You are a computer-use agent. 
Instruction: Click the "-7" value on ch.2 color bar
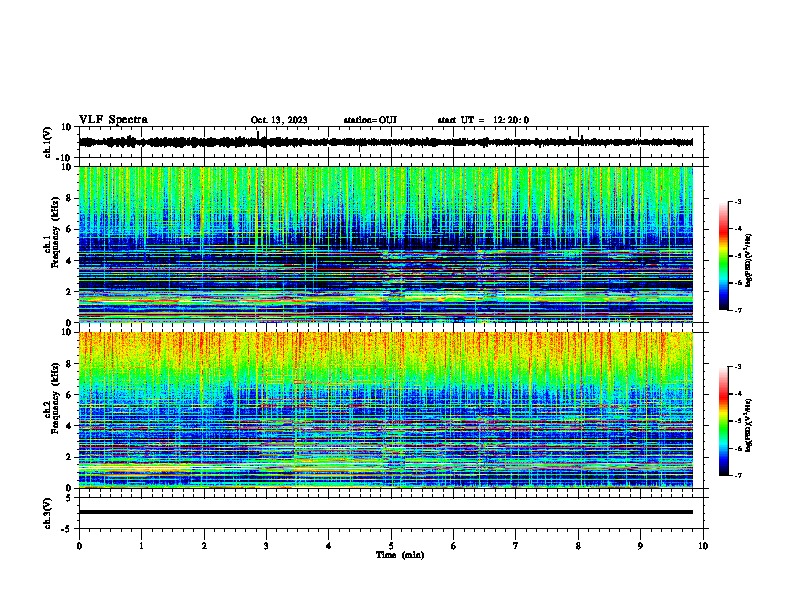737,475
